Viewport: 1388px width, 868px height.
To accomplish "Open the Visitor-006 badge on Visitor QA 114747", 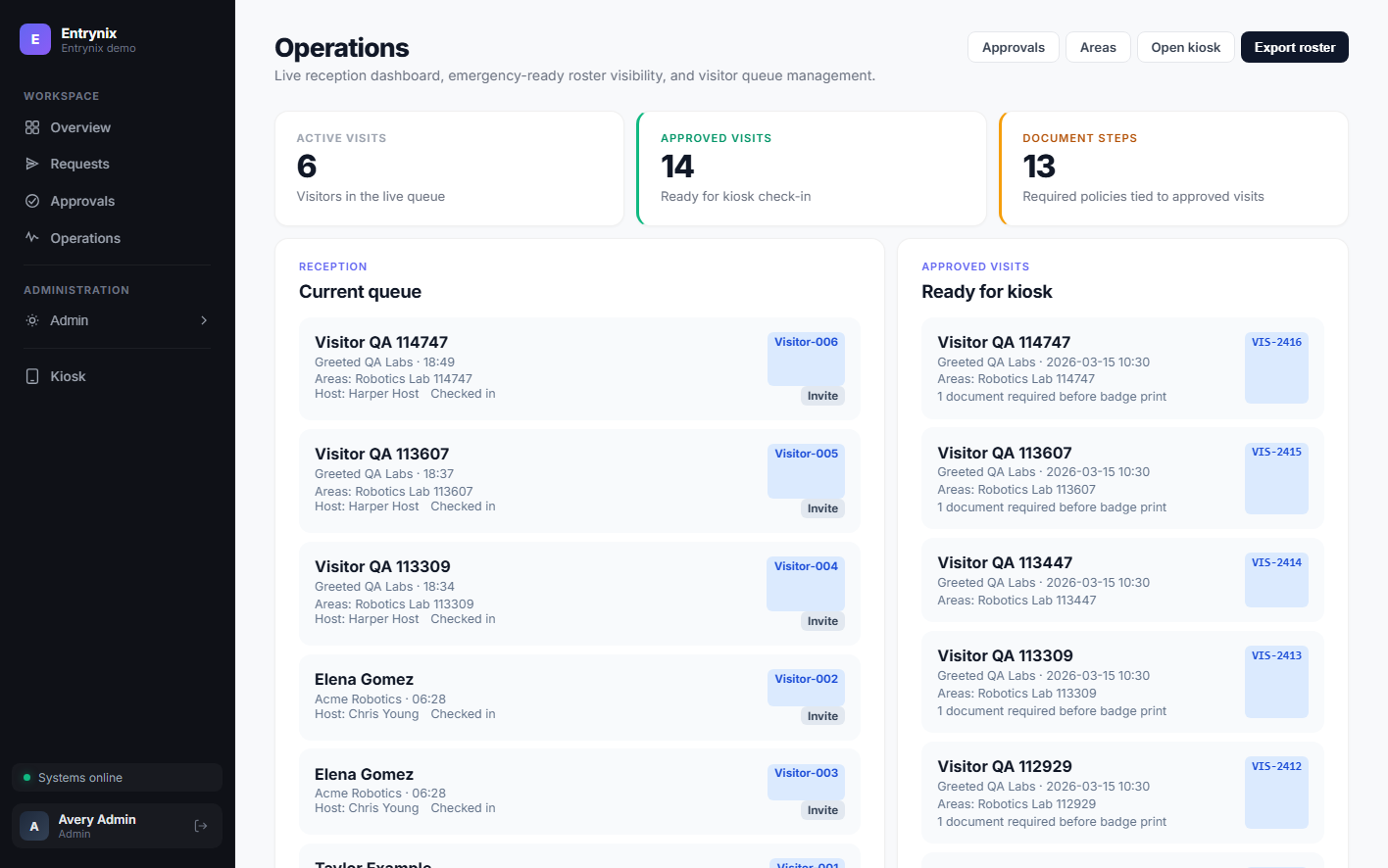I will (x=806, y=360).
